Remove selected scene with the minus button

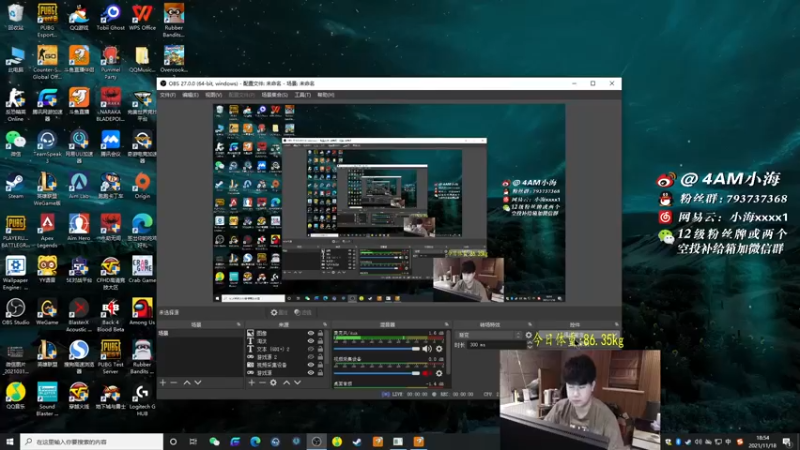tap(173, 383)
